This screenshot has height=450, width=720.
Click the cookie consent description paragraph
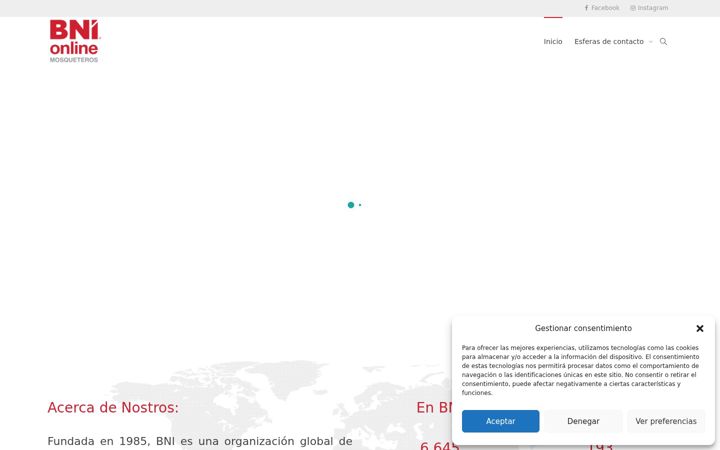(x=581, y=370)
